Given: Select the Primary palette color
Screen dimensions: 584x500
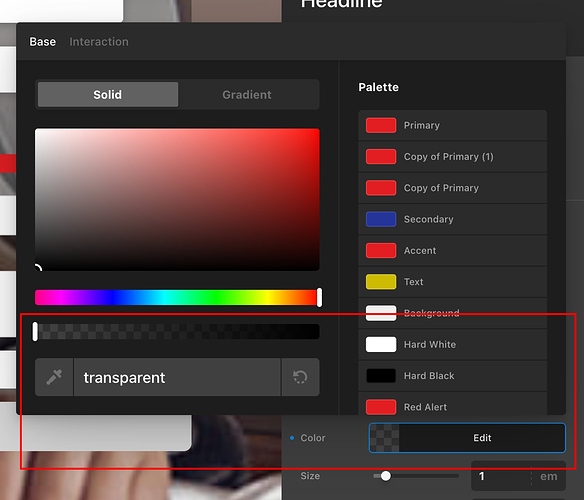Looking at the screenshot, I should click(x=452, y=125).
